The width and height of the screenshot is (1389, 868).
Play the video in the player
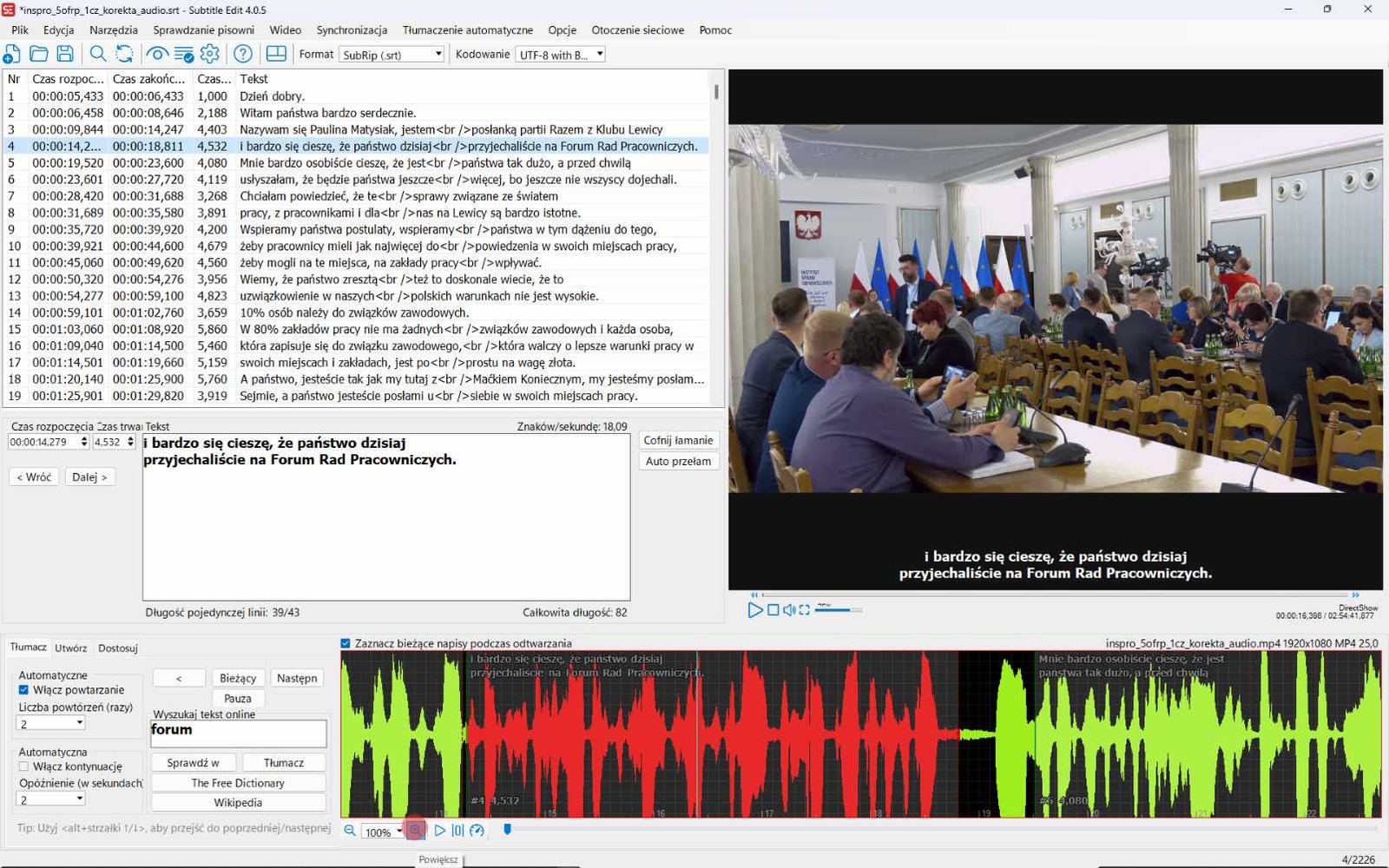(x=754, y=610)
